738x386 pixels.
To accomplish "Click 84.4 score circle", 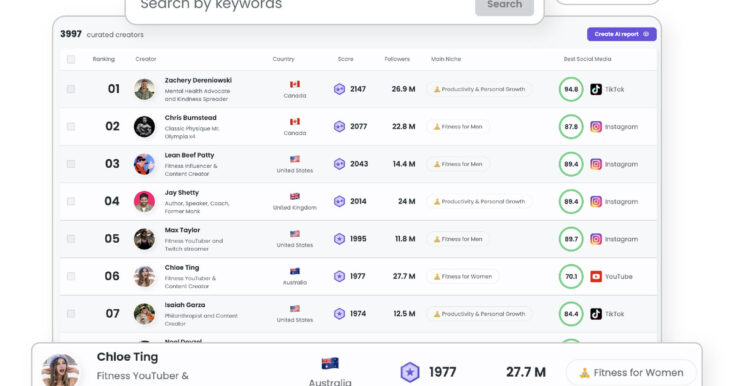I will [571, 314].
